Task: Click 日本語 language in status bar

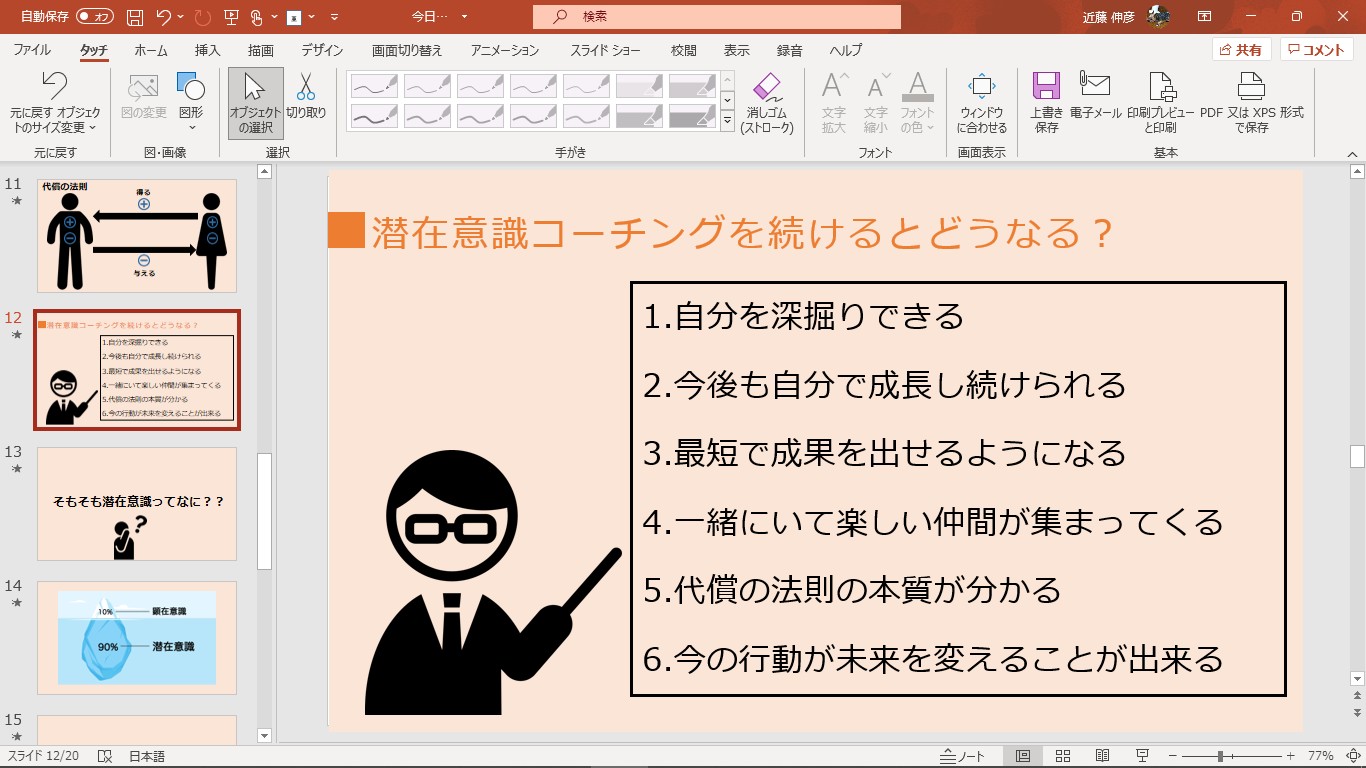Action: tap(147, 756)
